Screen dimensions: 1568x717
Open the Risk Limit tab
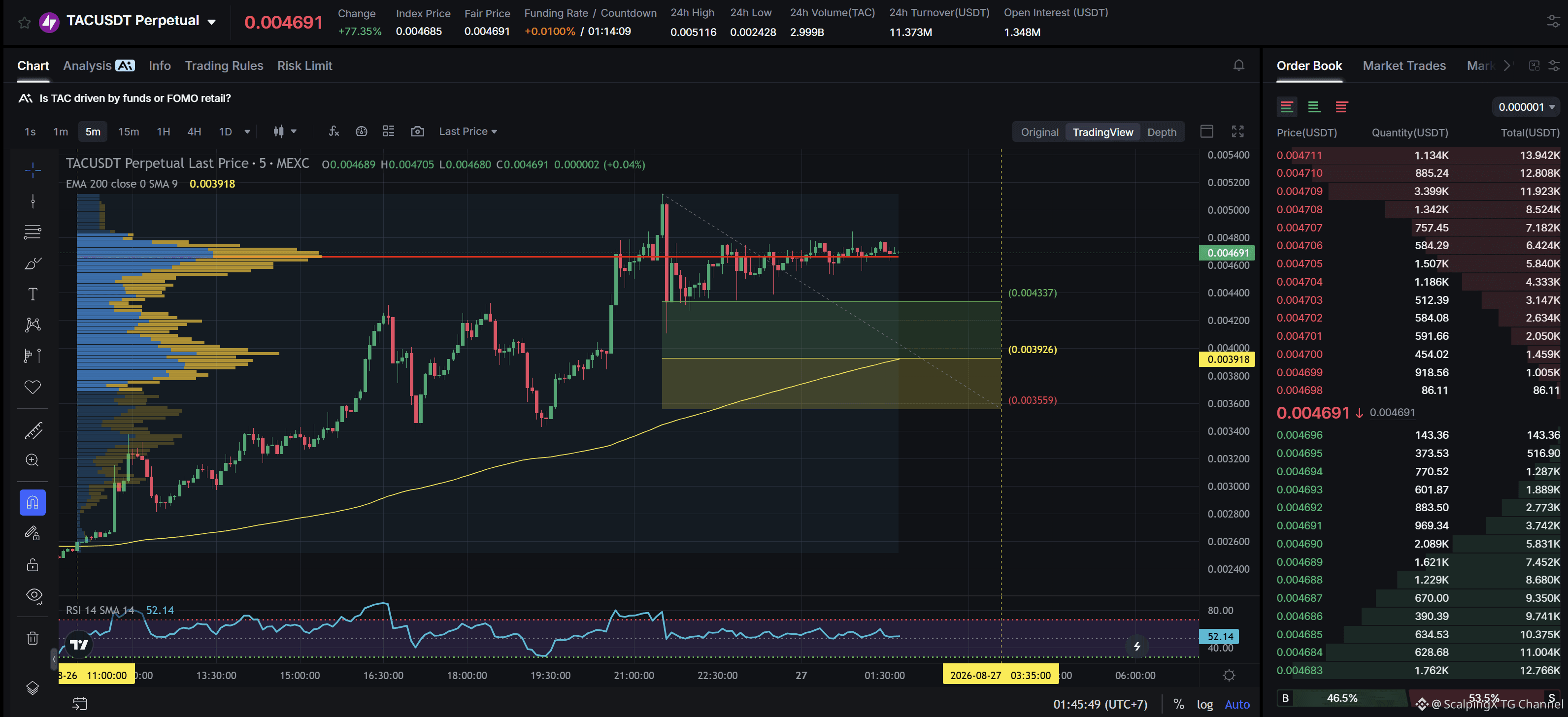[304, 65]
